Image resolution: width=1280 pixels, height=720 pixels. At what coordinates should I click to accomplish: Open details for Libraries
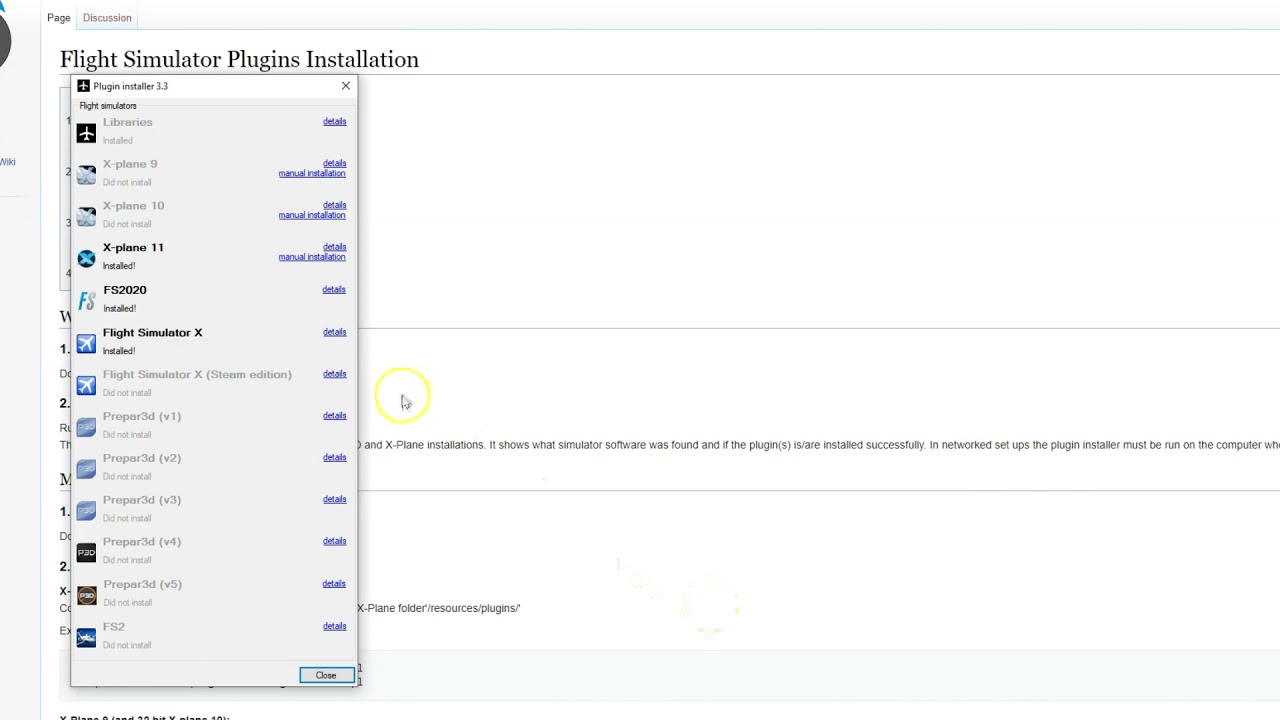coord(334,122)
